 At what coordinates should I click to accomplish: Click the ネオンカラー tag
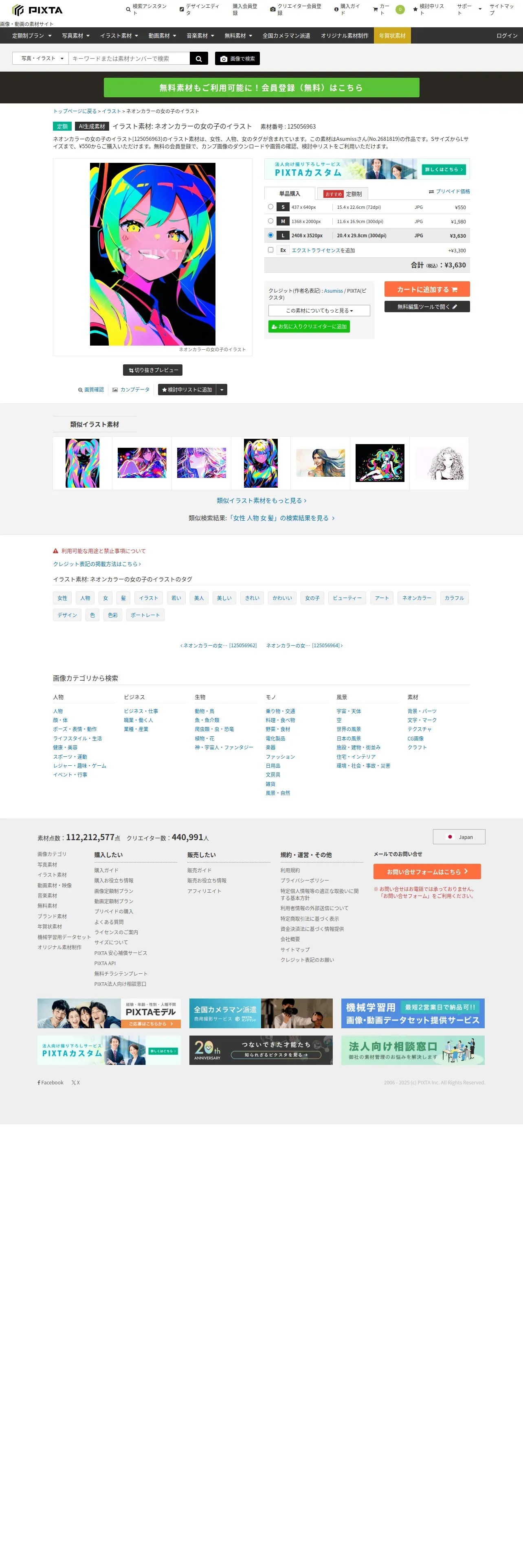pyautogui.click(x=416, y=598)
